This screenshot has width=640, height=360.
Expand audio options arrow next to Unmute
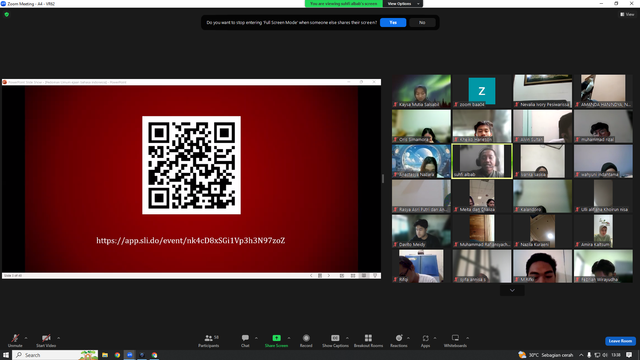[26, 338]
